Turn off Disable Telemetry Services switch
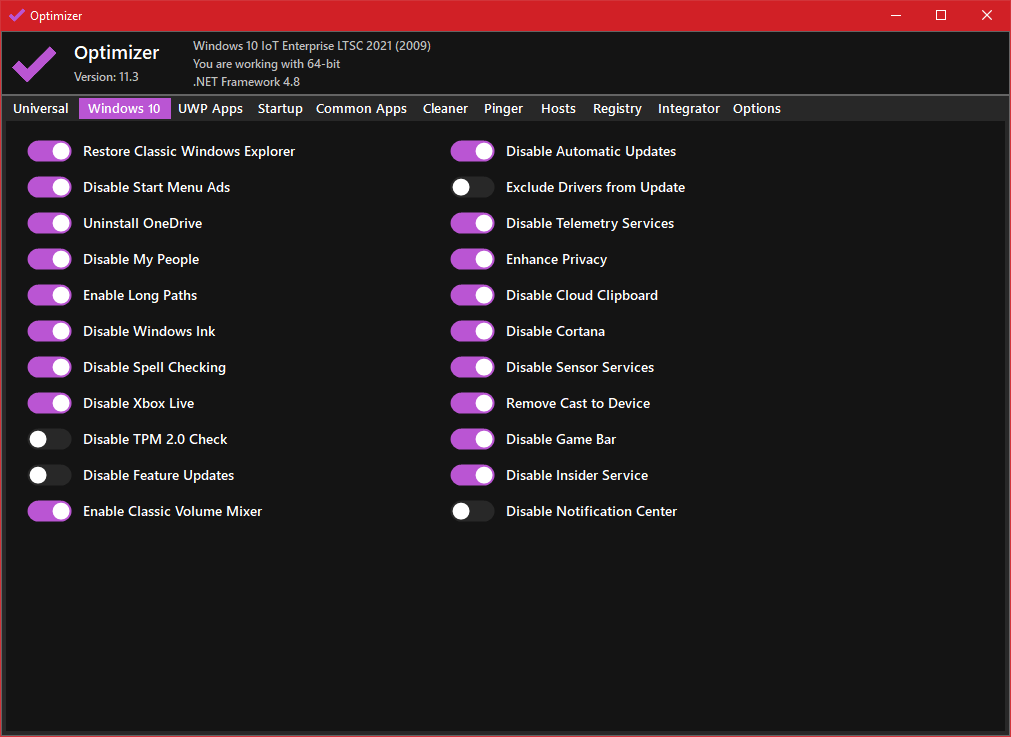The width and height of the screenshot is (1011, 737). coord(472,223)
